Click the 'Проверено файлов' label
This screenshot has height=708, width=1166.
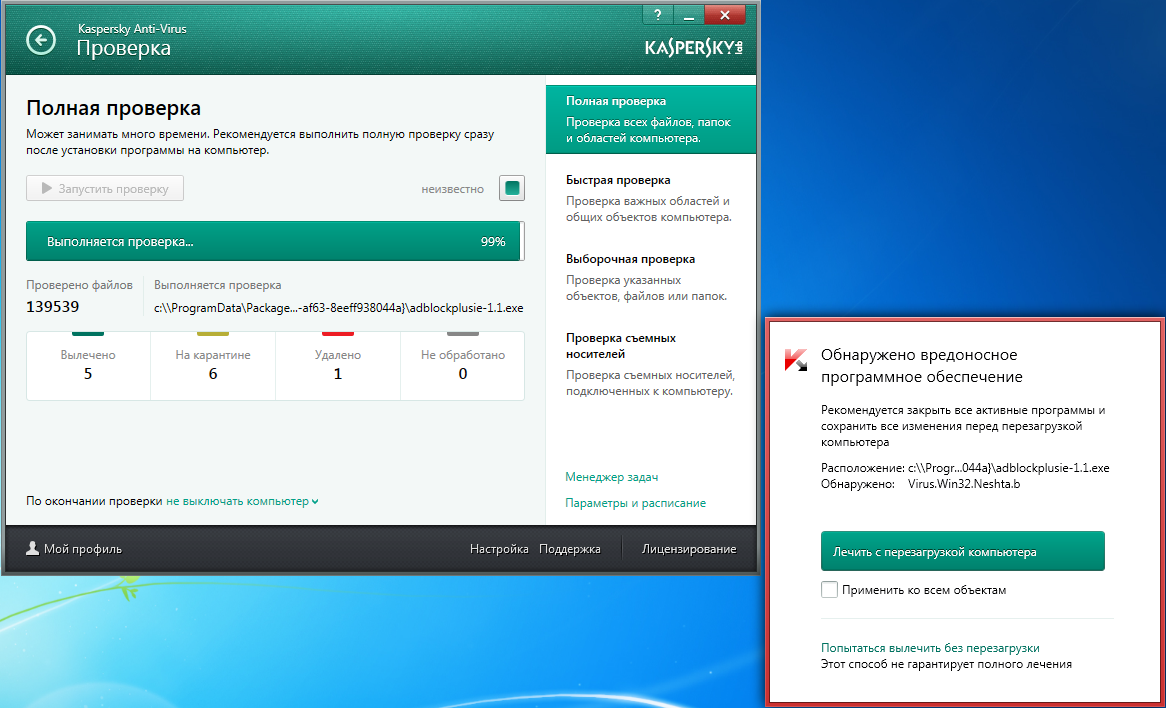coord(80,285)
